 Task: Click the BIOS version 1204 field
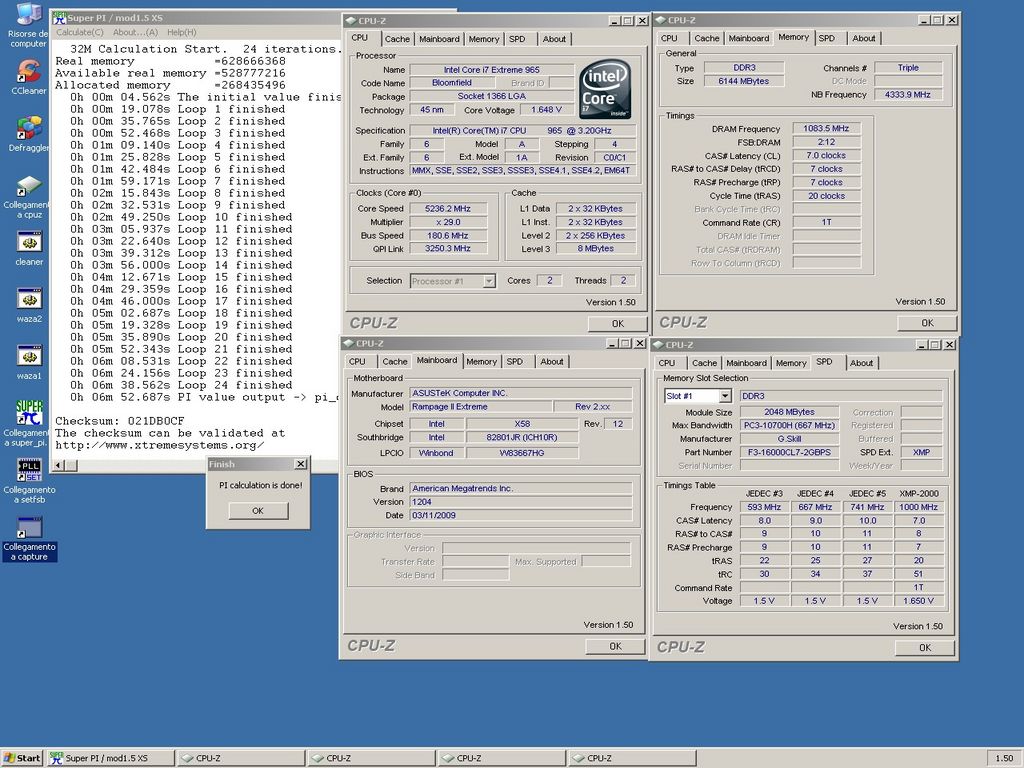(520, 502)
